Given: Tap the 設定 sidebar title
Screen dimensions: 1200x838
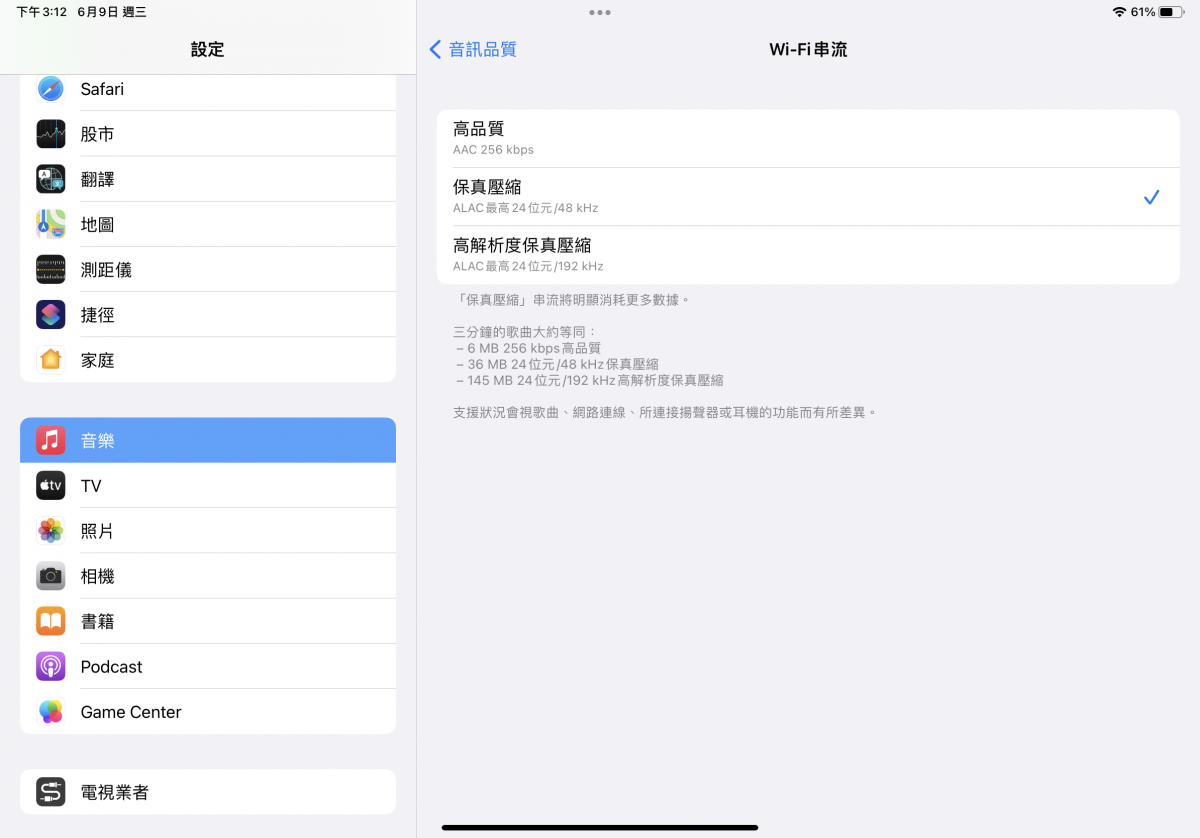Looking at the screenshot, I should [x=208, y=49].
